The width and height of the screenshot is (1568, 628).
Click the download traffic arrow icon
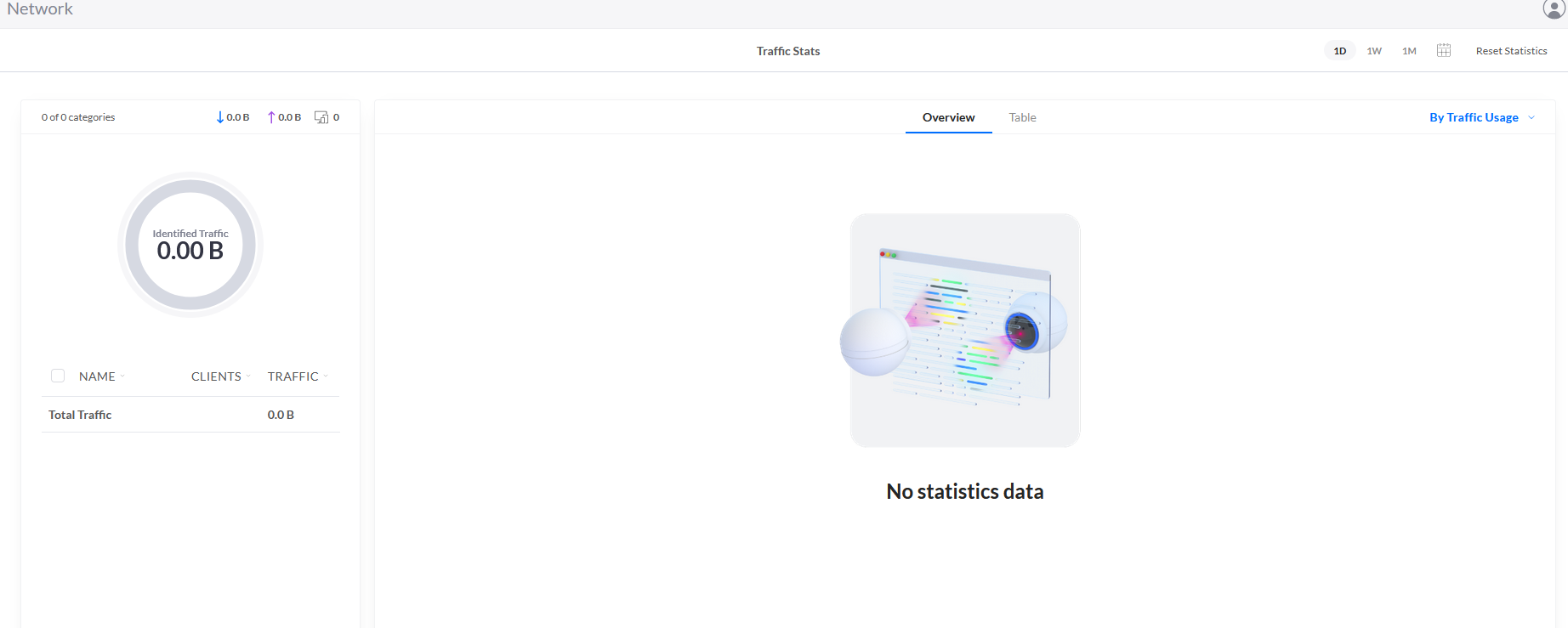click(220, 117)
